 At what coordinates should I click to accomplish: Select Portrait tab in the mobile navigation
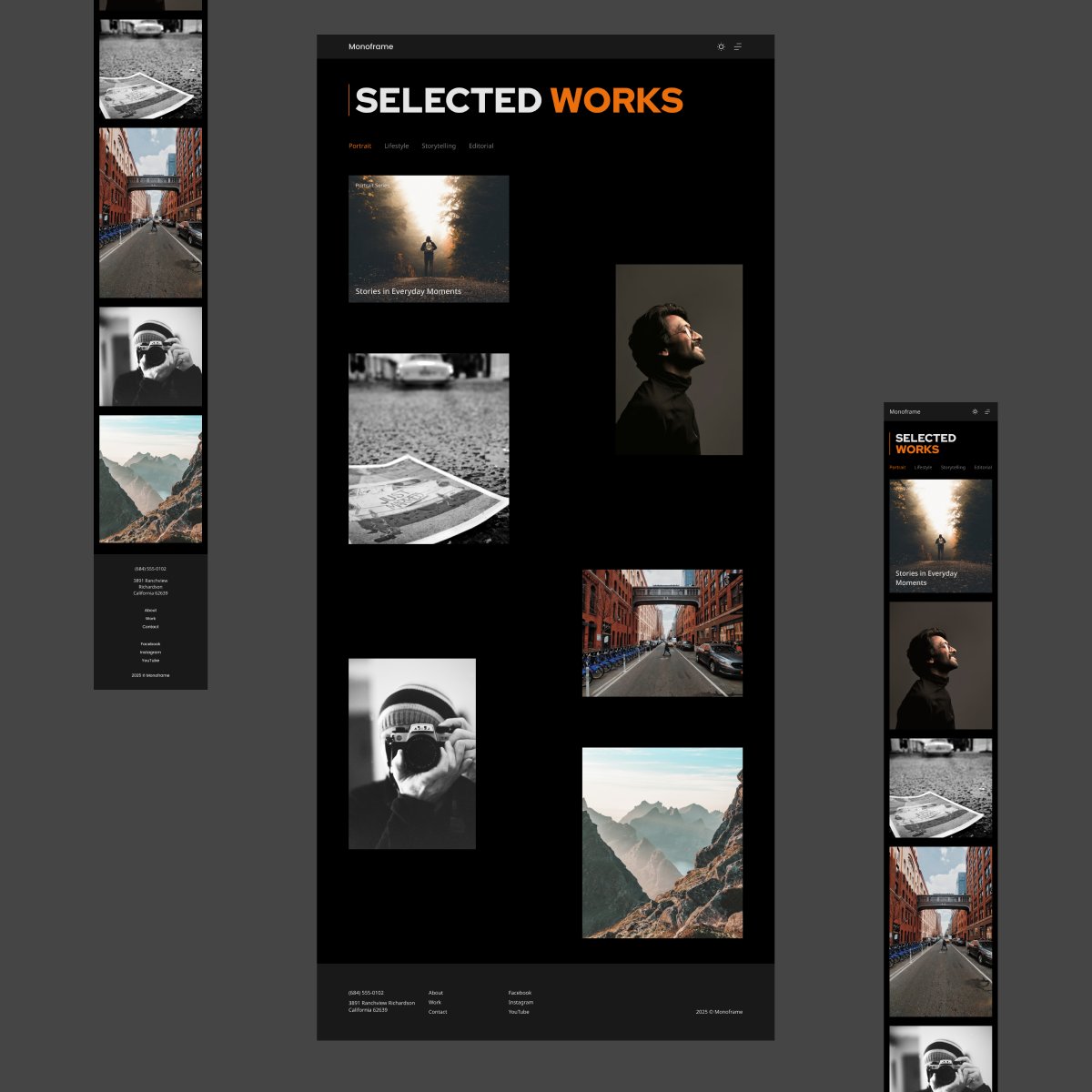pos(897,467)
